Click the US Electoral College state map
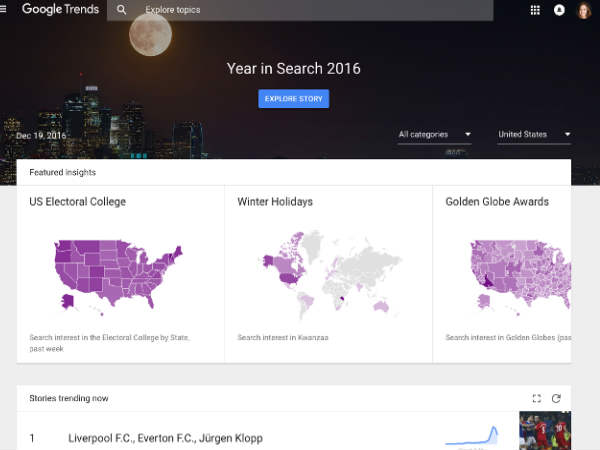The height and width of the screenshot is (450, 600). click(x=119, y=276)
